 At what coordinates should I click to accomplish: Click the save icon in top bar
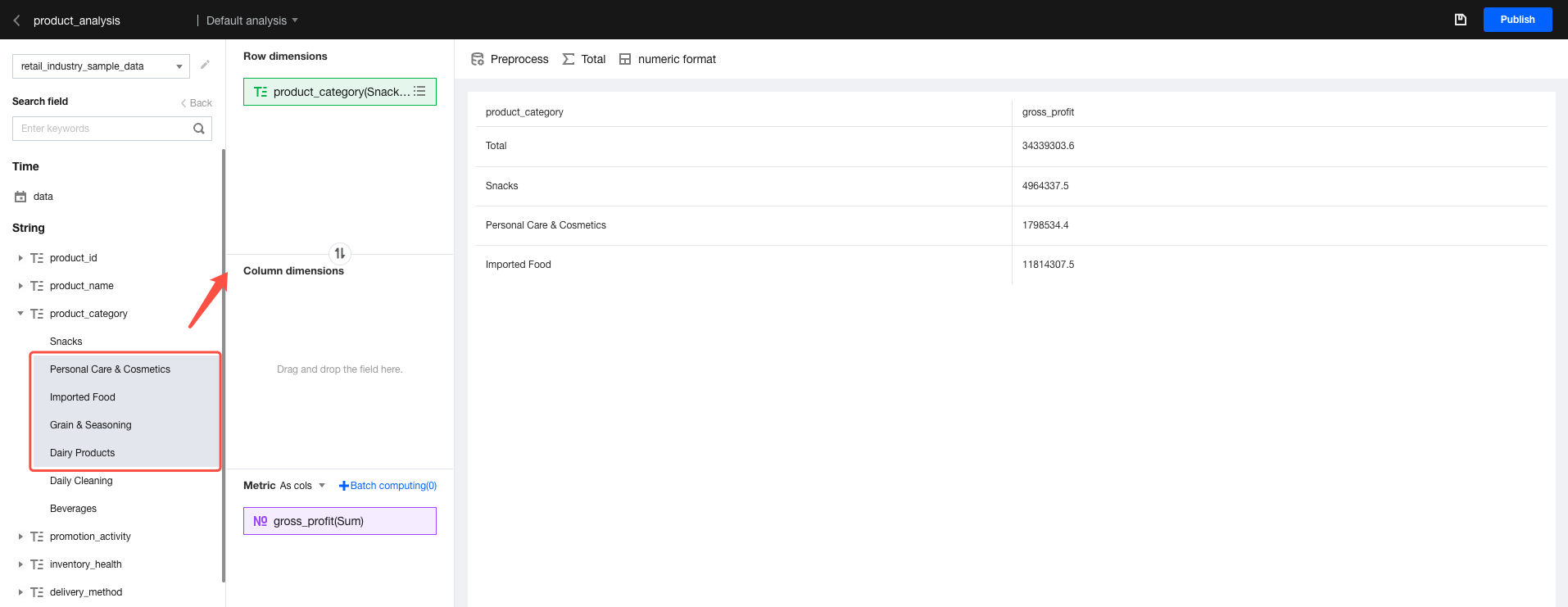1460,20
